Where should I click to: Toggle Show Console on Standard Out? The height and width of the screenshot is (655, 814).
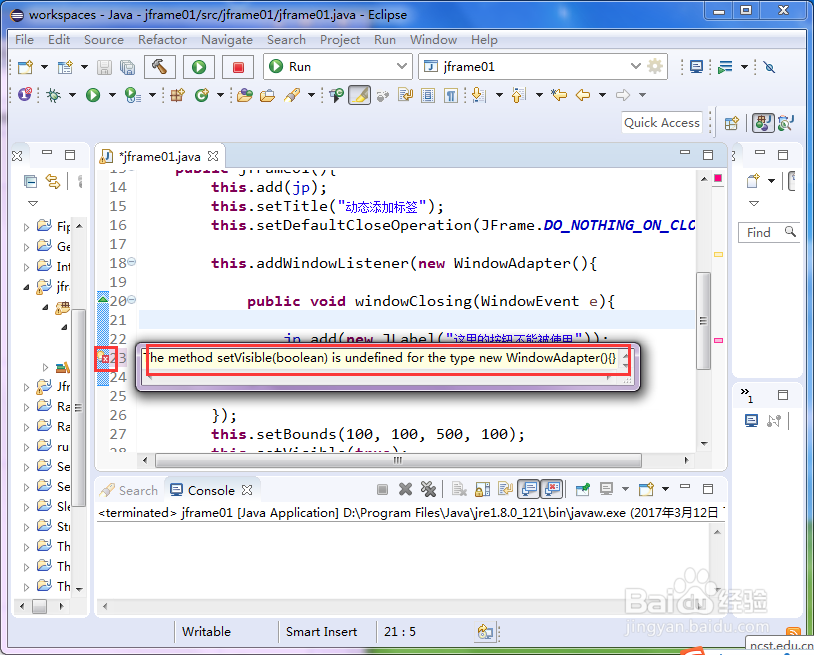click(529, 489)
